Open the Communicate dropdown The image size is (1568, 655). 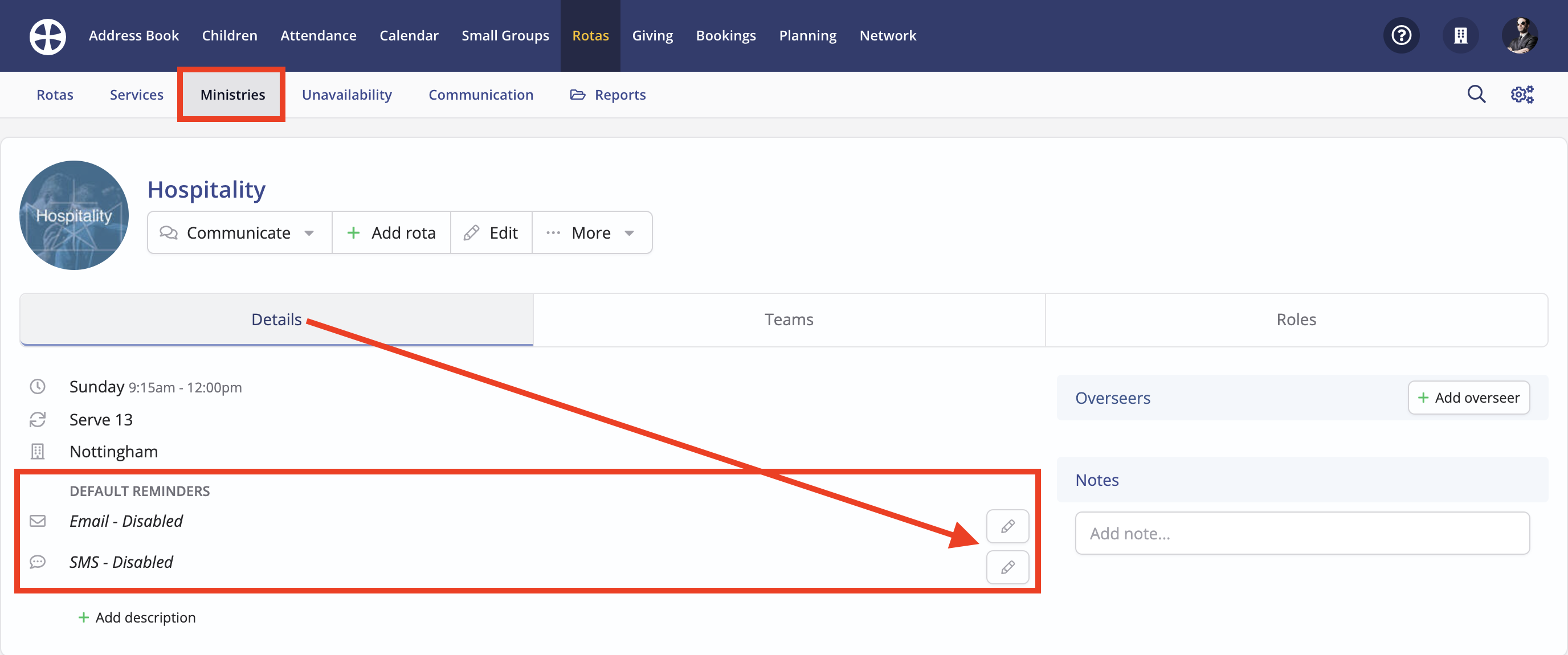[x=239, y=232]
